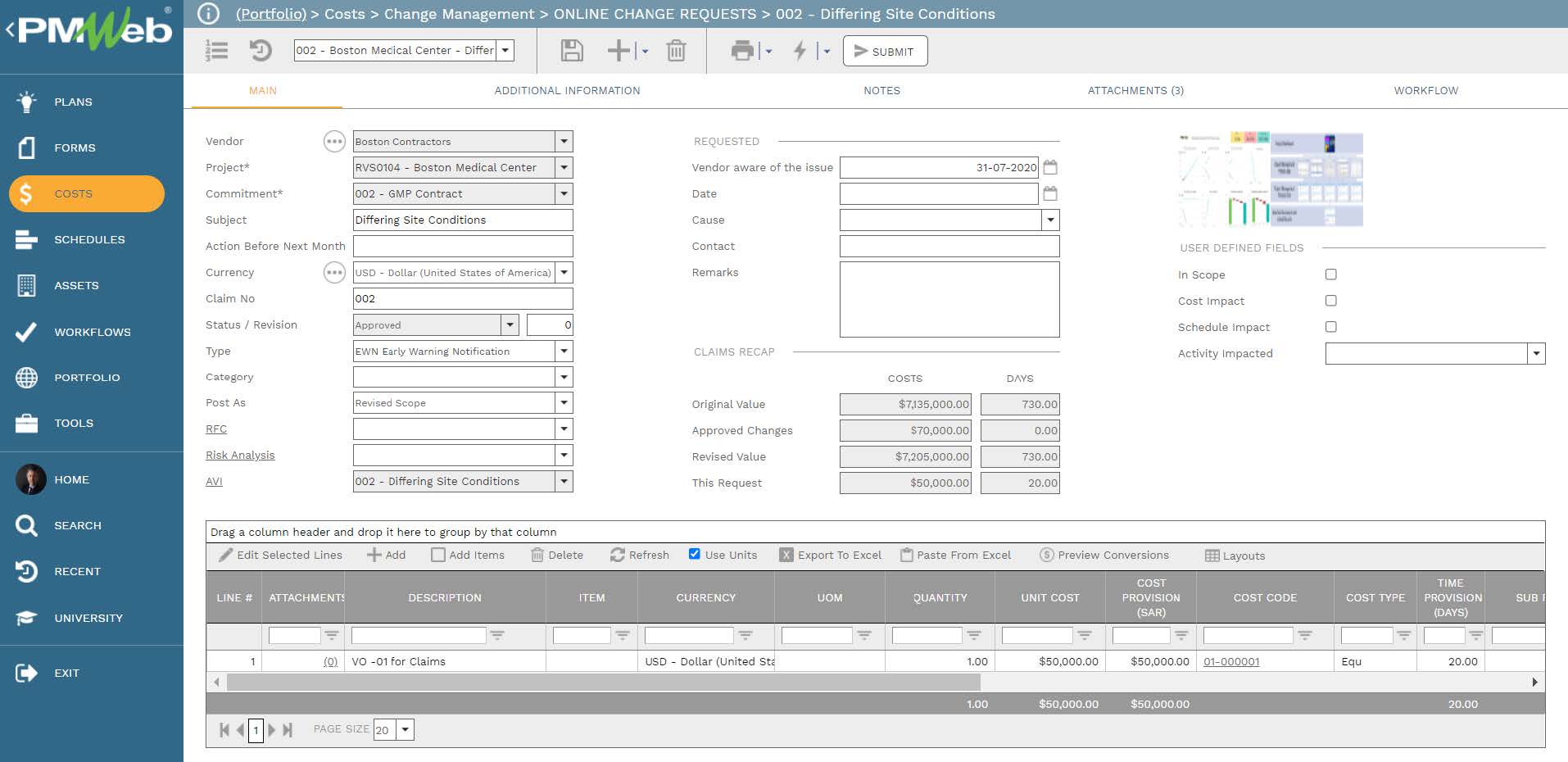Go to next page in grid pager
Image resolution: width=1568 pixels, height=762 pixels.
click(x=272, y=729)
